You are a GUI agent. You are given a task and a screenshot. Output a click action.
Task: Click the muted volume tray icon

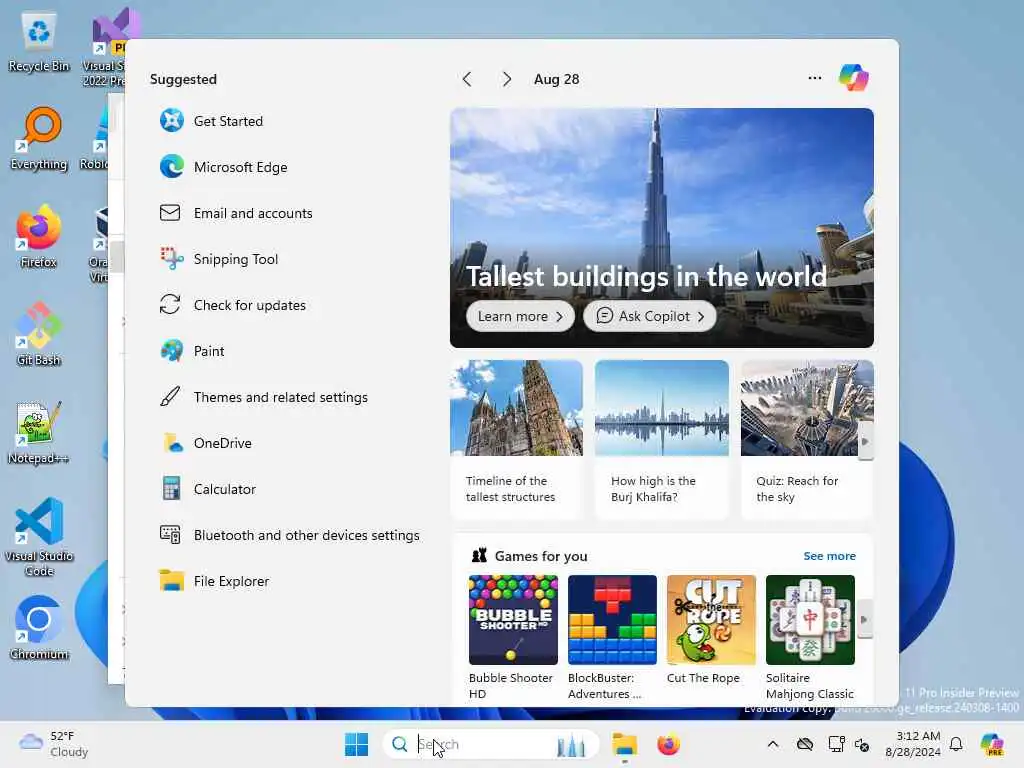[x=862, y=744]
